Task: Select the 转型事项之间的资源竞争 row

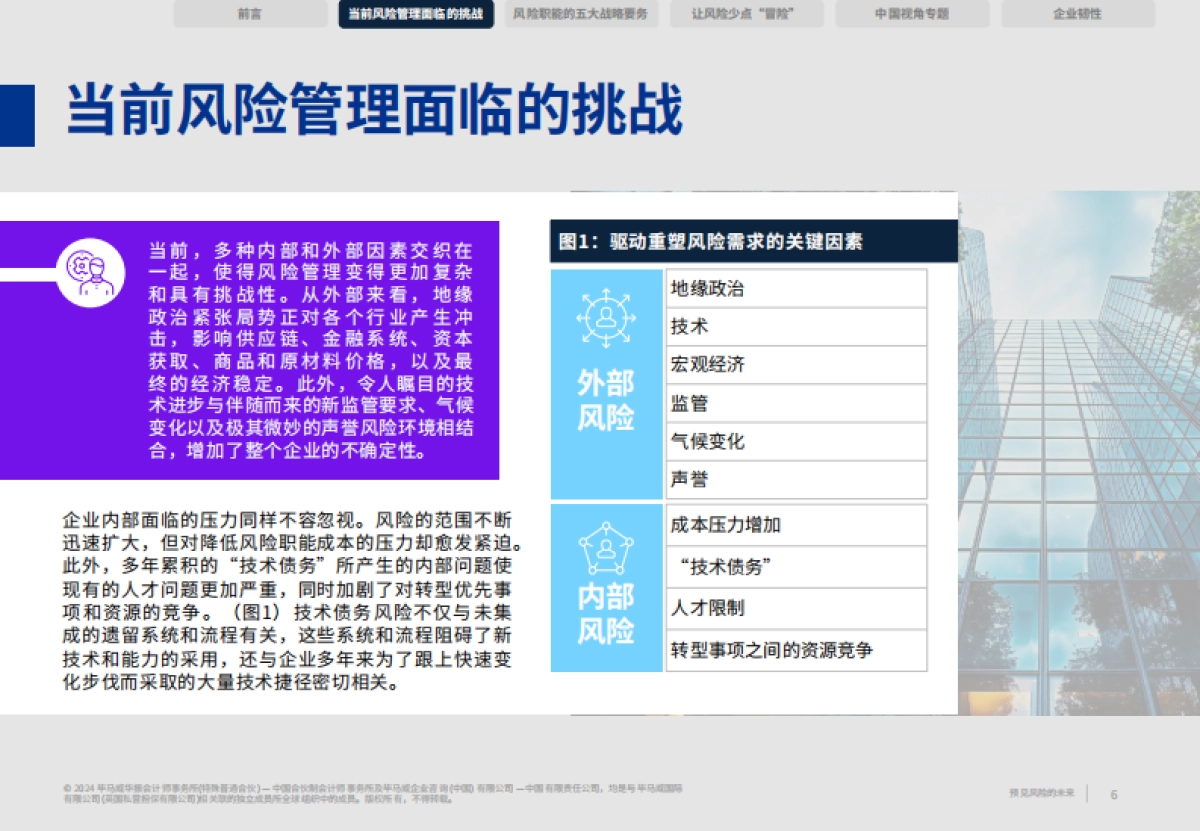Action: (796, 651)
